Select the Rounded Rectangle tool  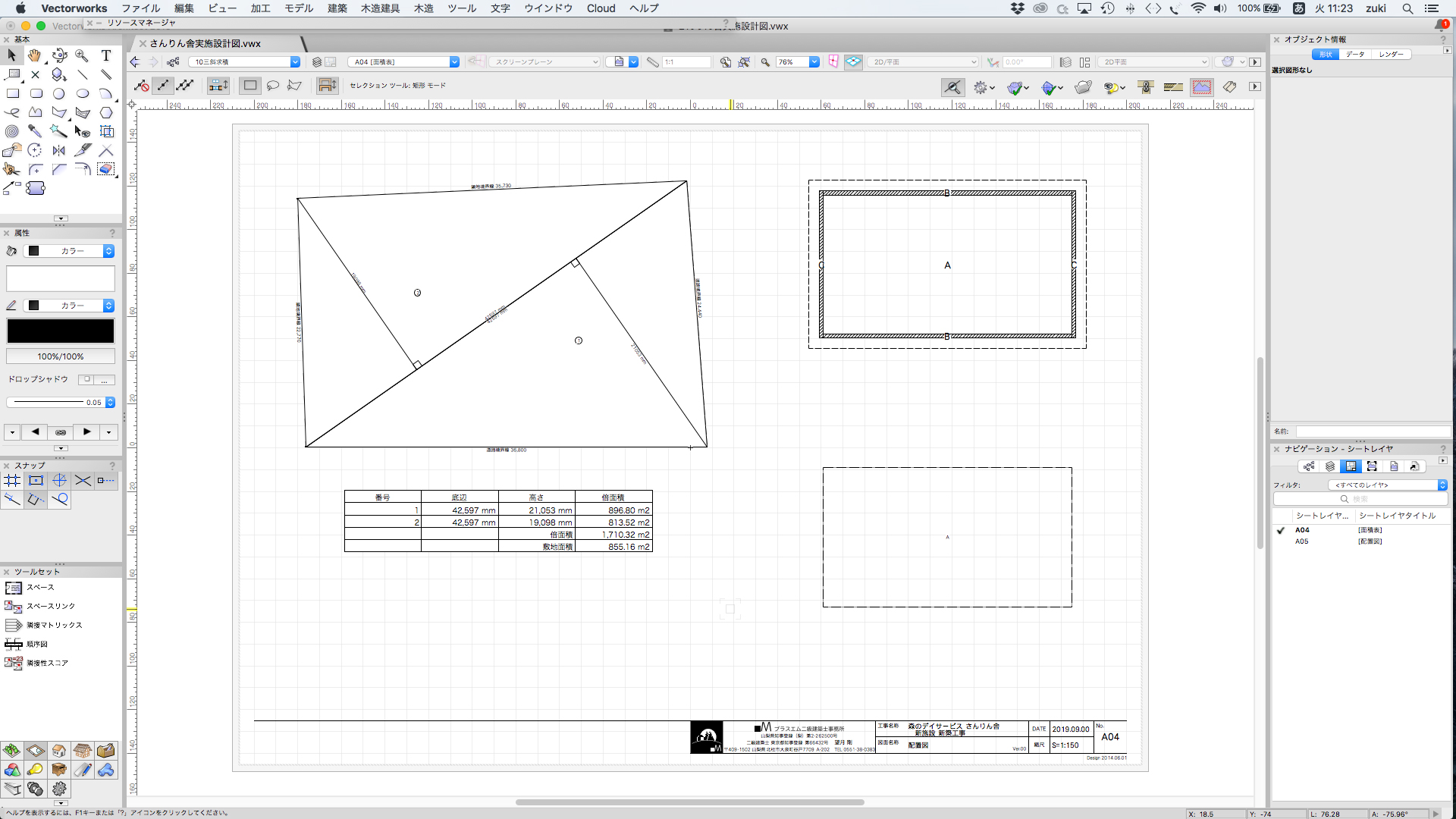[36, 93]
